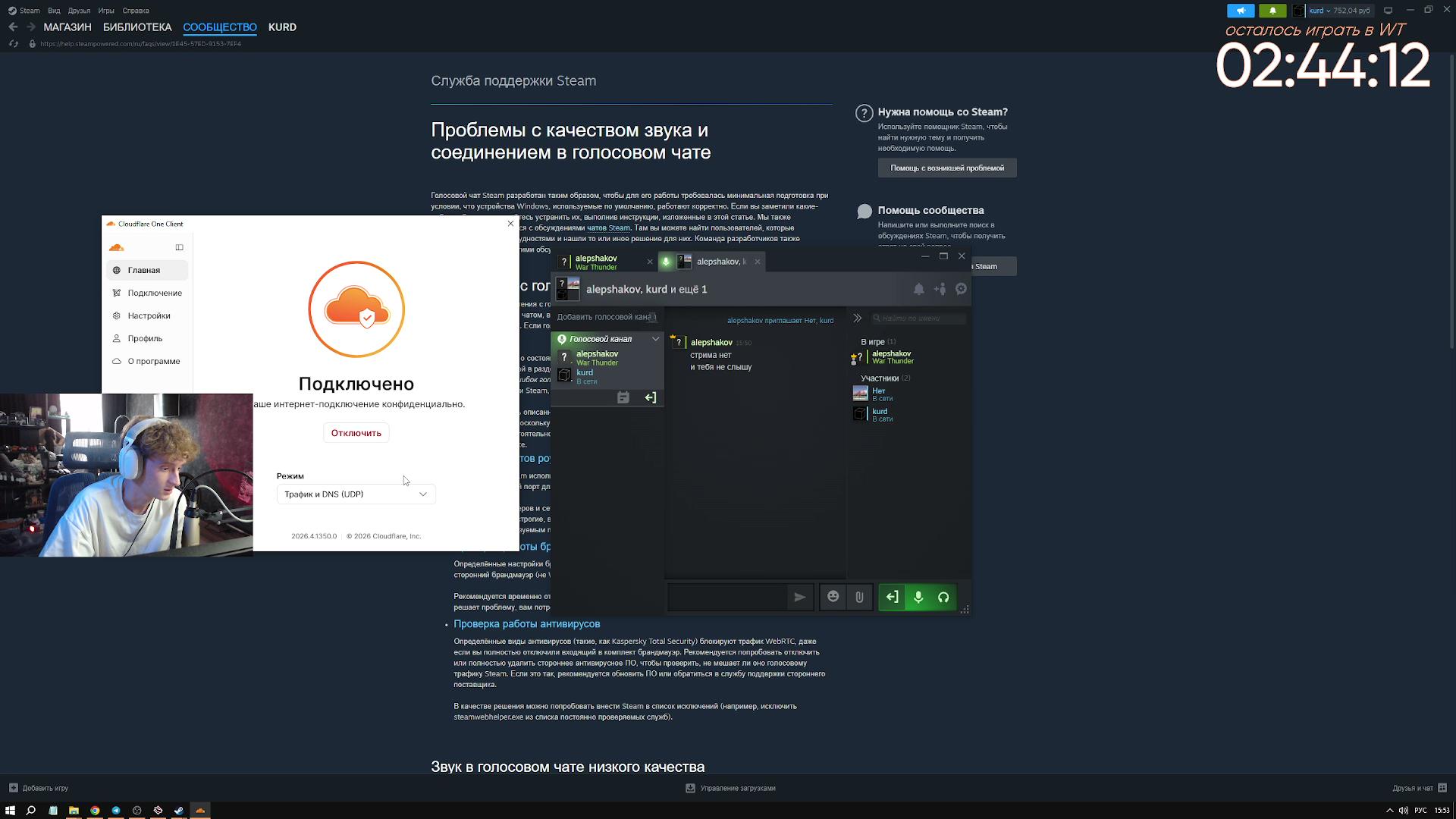1456x819 pixels.
Task: Leave voice channel icon under channel list
Action: tap(651, 397)
